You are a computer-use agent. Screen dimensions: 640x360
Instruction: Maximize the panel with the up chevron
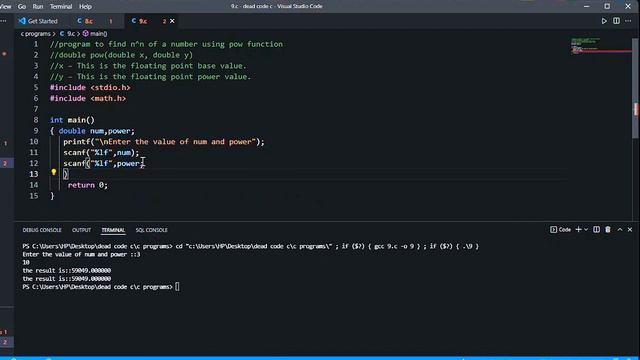click(x=620, y=230)
